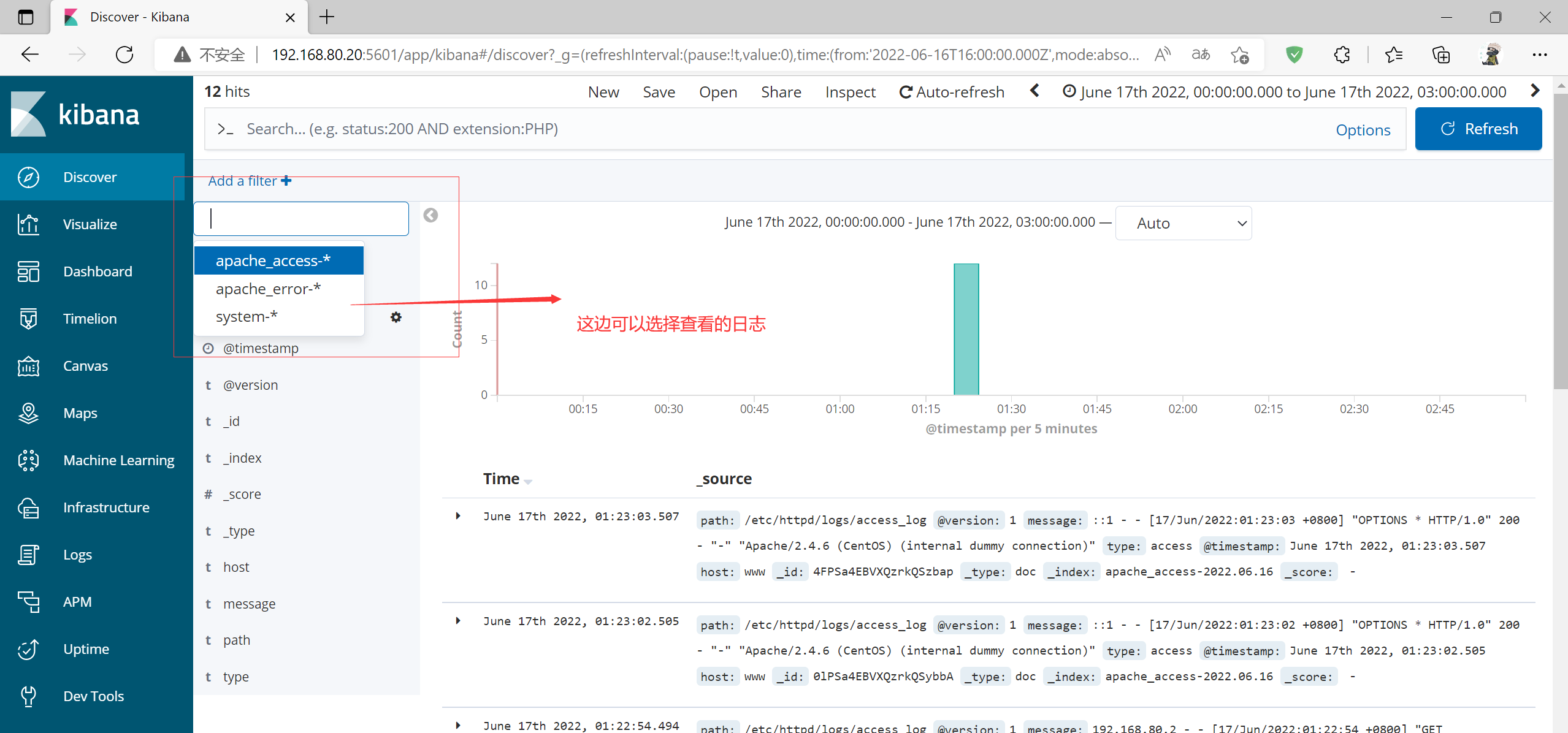Open browser favorites list
The width and height of the screenshot is (1568, 733).
(x=1393, y=55)
